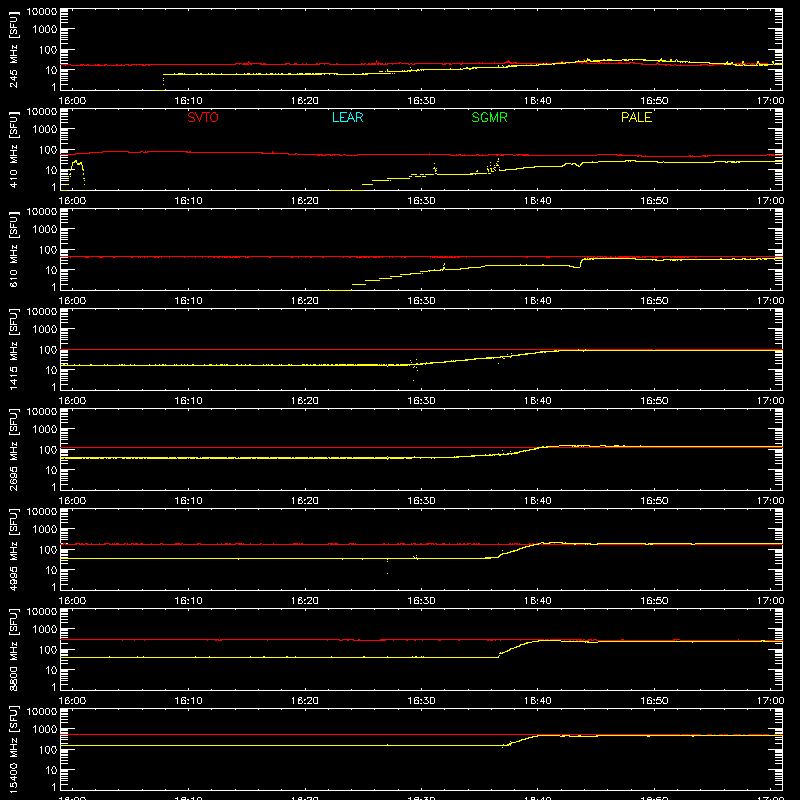Click 1000 y-axis value on 4995 MHz plot
The width and height of the screenshot is (800, 800).
tap(45, 530)
